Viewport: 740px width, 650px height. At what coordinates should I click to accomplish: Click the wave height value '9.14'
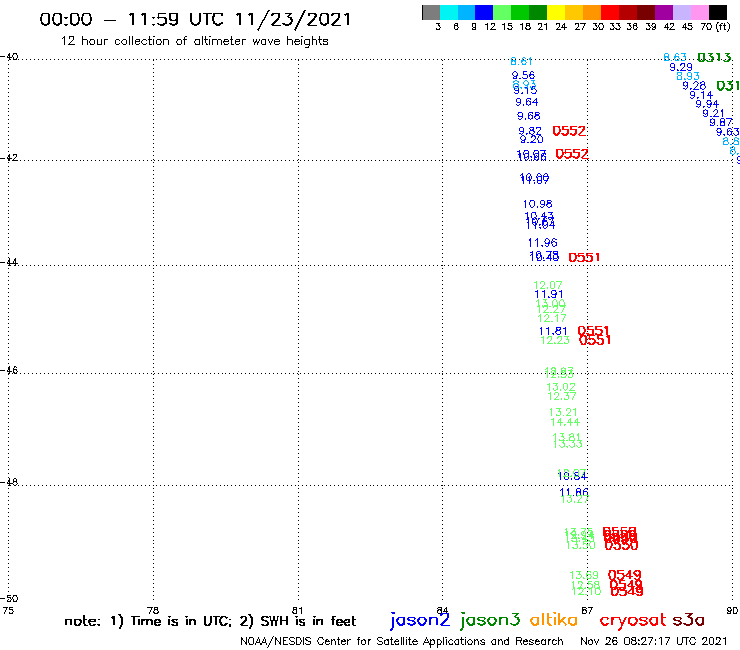pyautogui.click(x=701, y=95)
